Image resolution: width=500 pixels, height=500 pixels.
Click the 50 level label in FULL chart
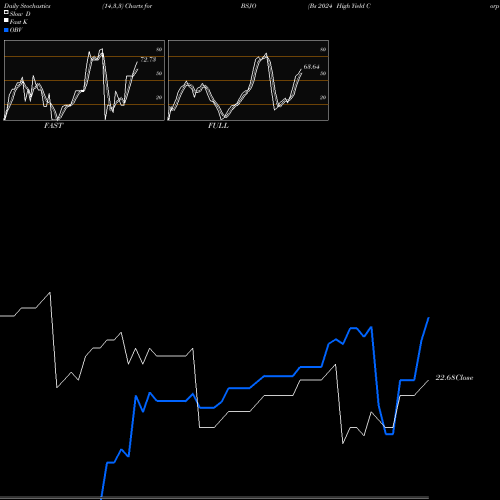[323, 73]
